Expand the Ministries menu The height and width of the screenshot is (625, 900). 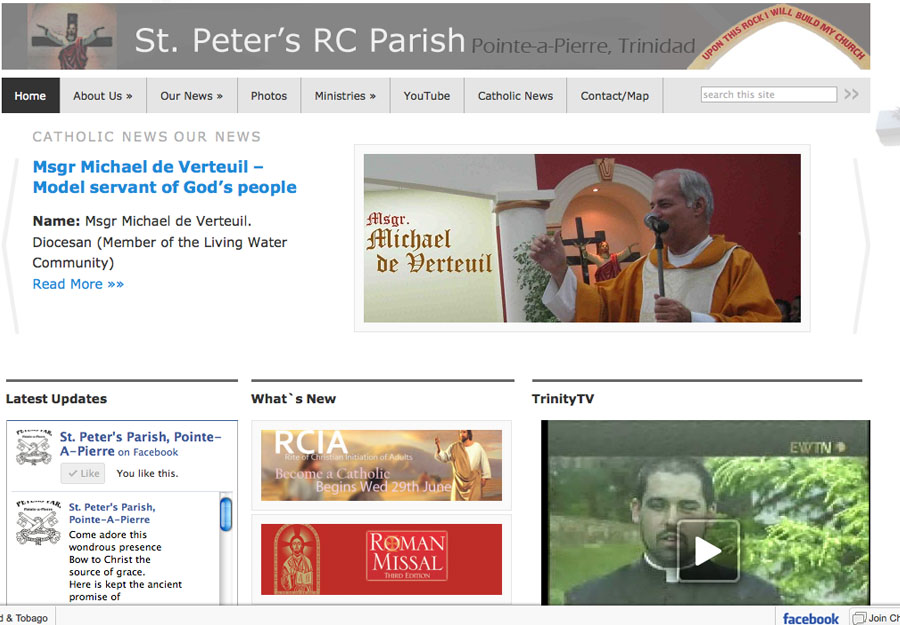point(345,96)
